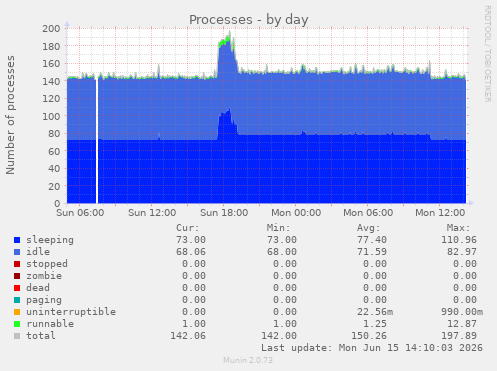Click uninterruptible average value 22.56m
Screen dimensions: 497x371
375,312
